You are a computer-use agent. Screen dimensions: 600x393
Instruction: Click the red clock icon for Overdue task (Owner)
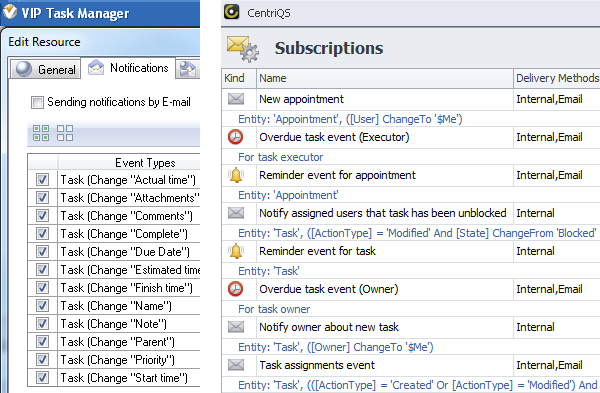click(x=236, y=289)
